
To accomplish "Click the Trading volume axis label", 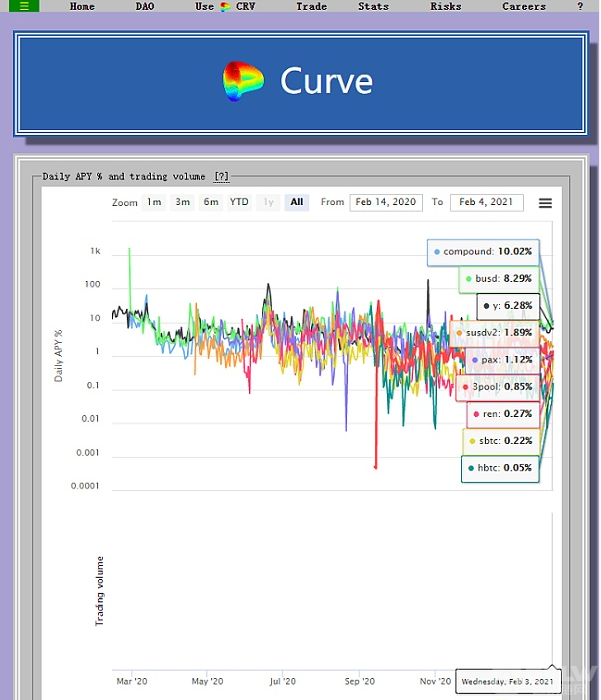I will point(99,591).
